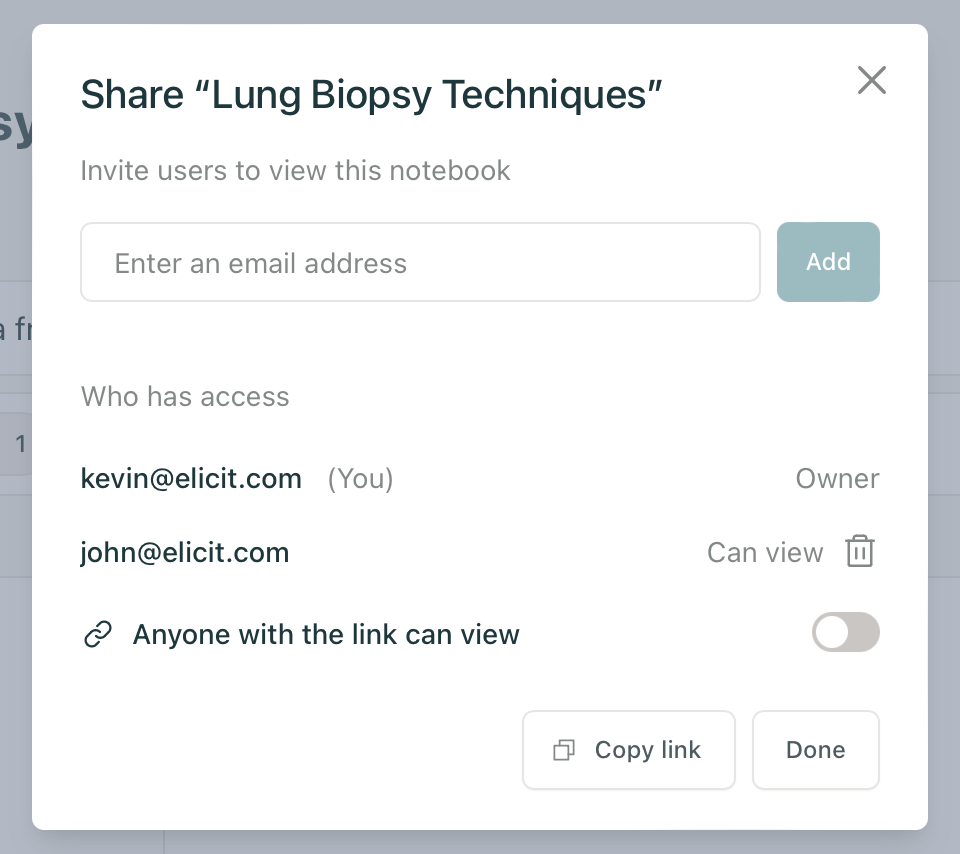This screenshot has height=854, width=960.
Task: Click the chain link icon
Action: click(98, 634)
